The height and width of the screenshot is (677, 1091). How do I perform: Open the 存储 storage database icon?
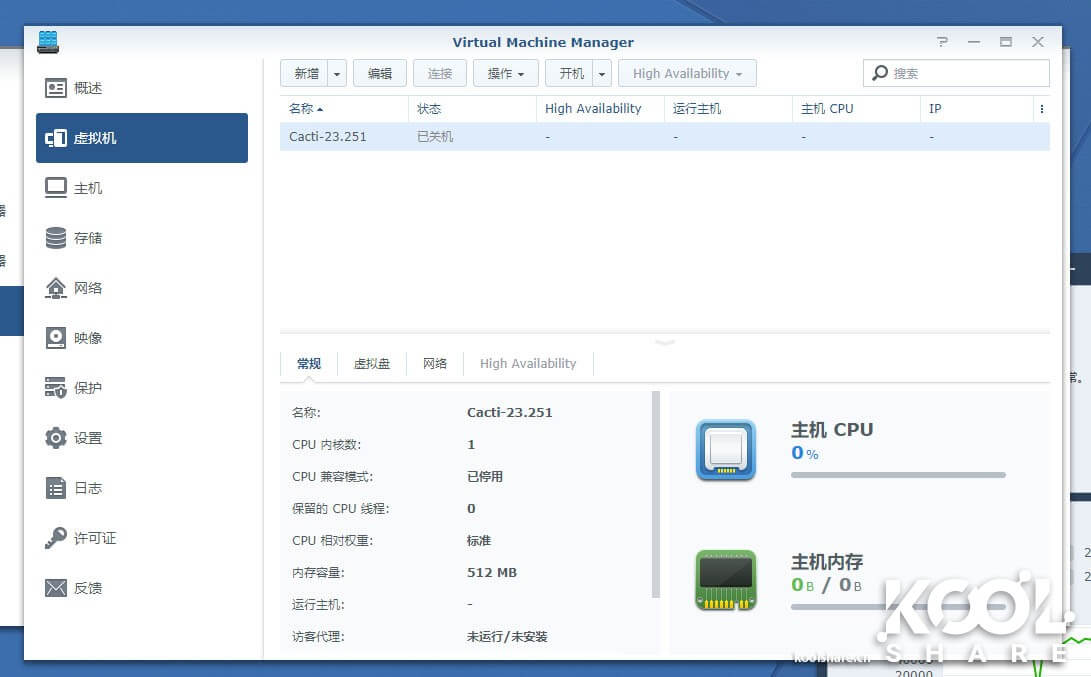click(x=56, y=238)
